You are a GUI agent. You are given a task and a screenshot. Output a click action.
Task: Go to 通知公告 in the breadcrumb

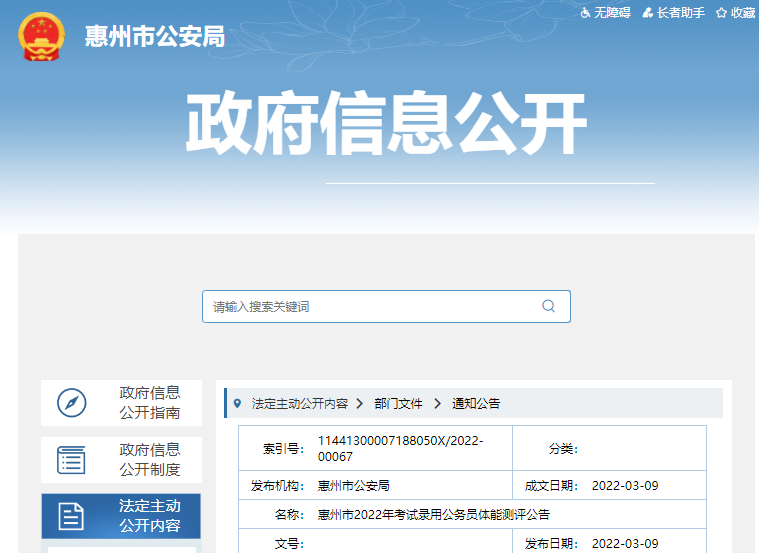pos(476,404)
